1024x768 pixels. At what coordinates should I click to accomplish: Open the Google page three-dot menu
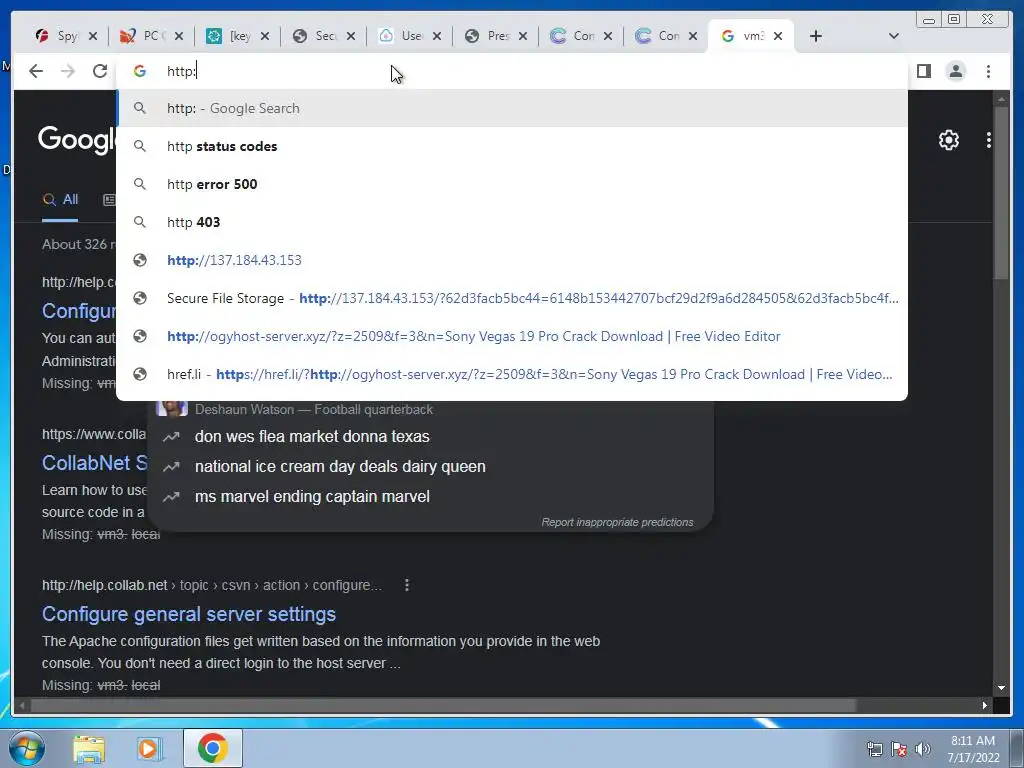pos(988,140)
